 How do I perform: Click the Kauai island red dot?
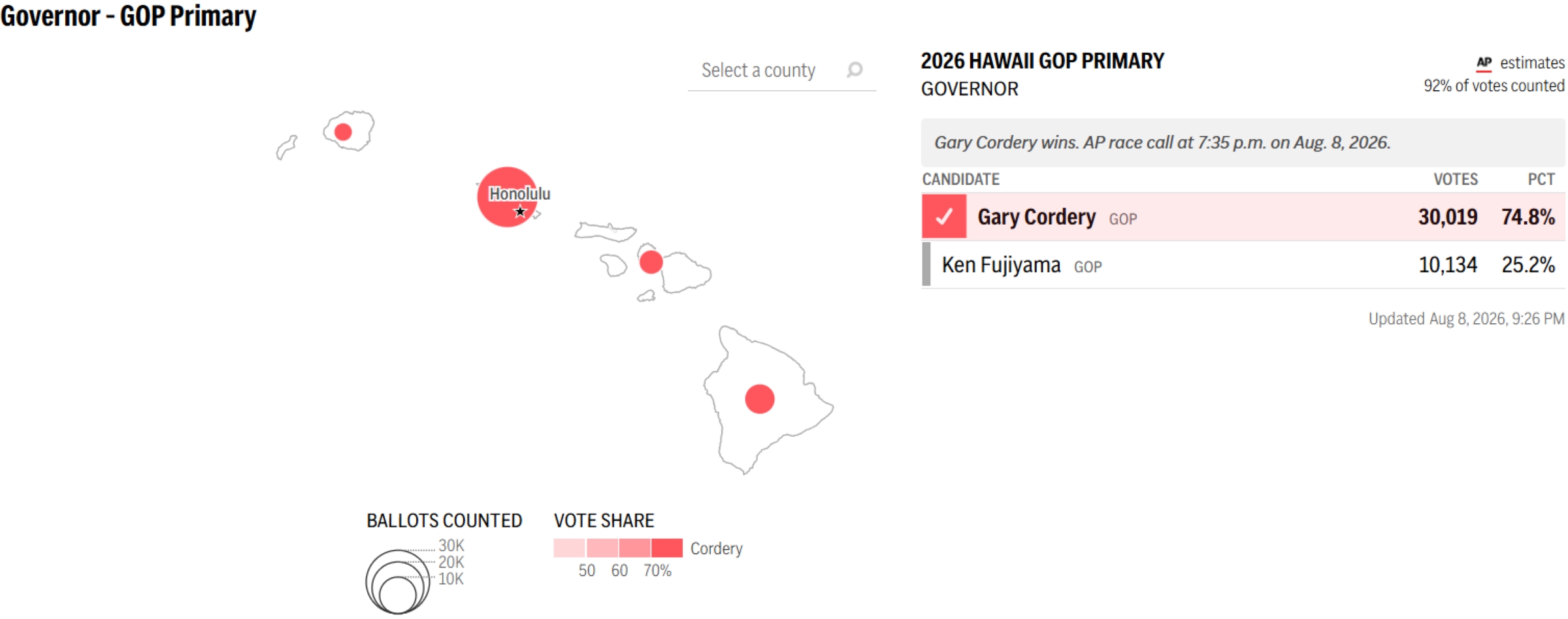click(343, 132)
